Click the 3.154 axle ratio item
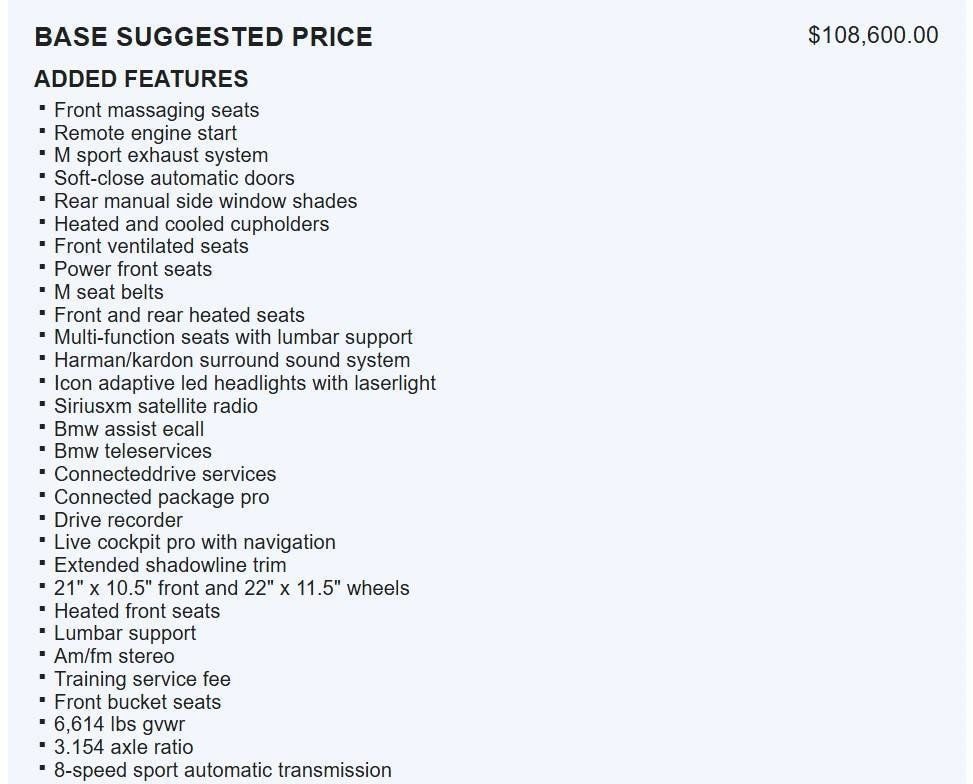The image size is (973, 784). pyautogui.click(x=123, y=747)
